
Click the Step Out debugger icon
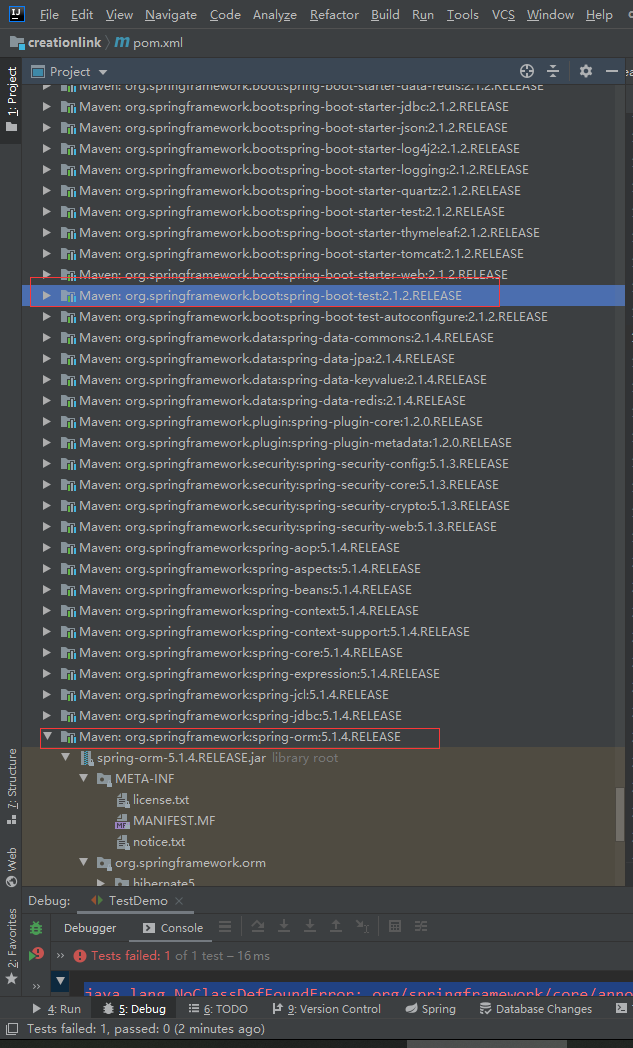coord(336,926)
